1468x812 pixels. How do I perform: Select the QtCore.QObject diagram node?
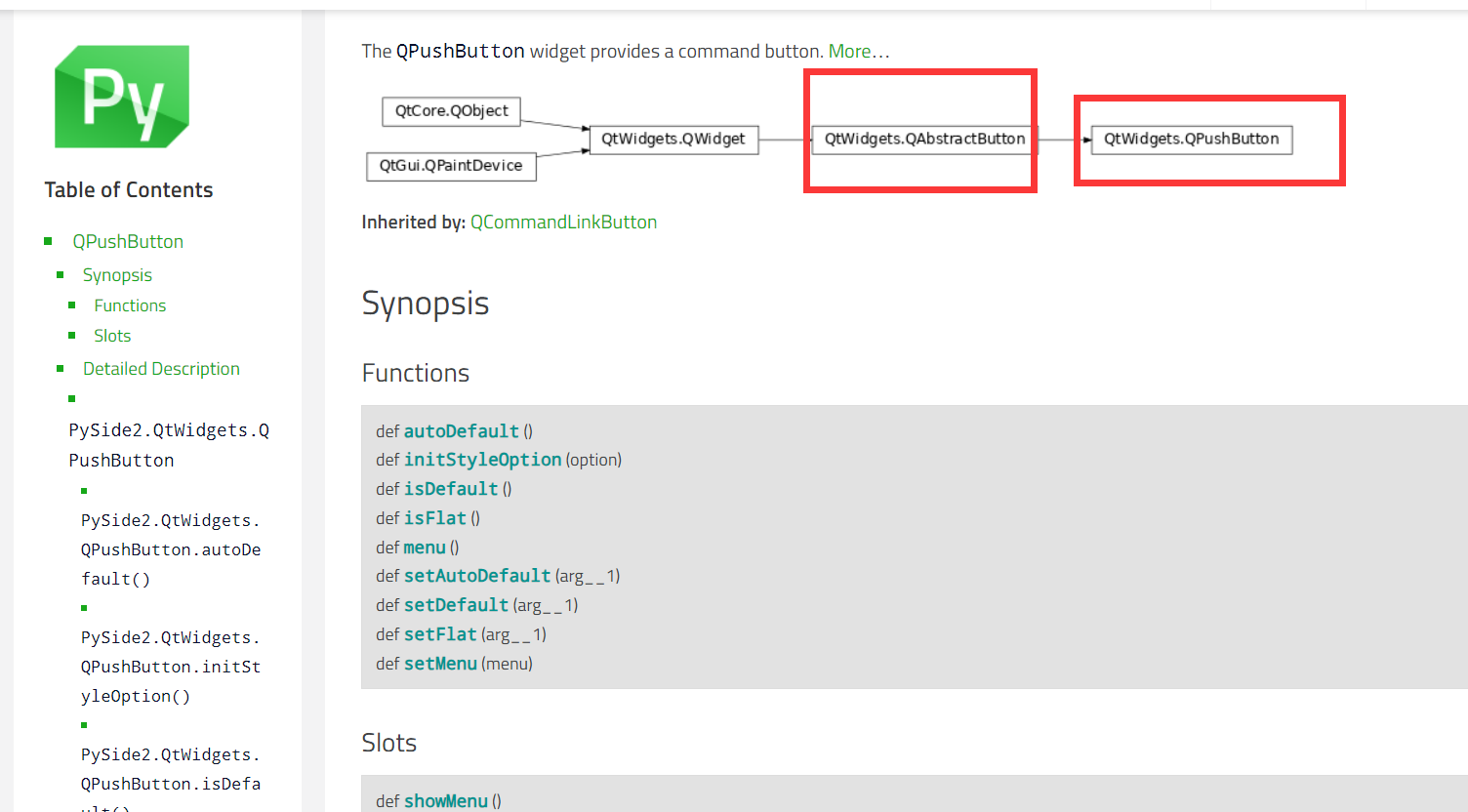tap(451, 111)
